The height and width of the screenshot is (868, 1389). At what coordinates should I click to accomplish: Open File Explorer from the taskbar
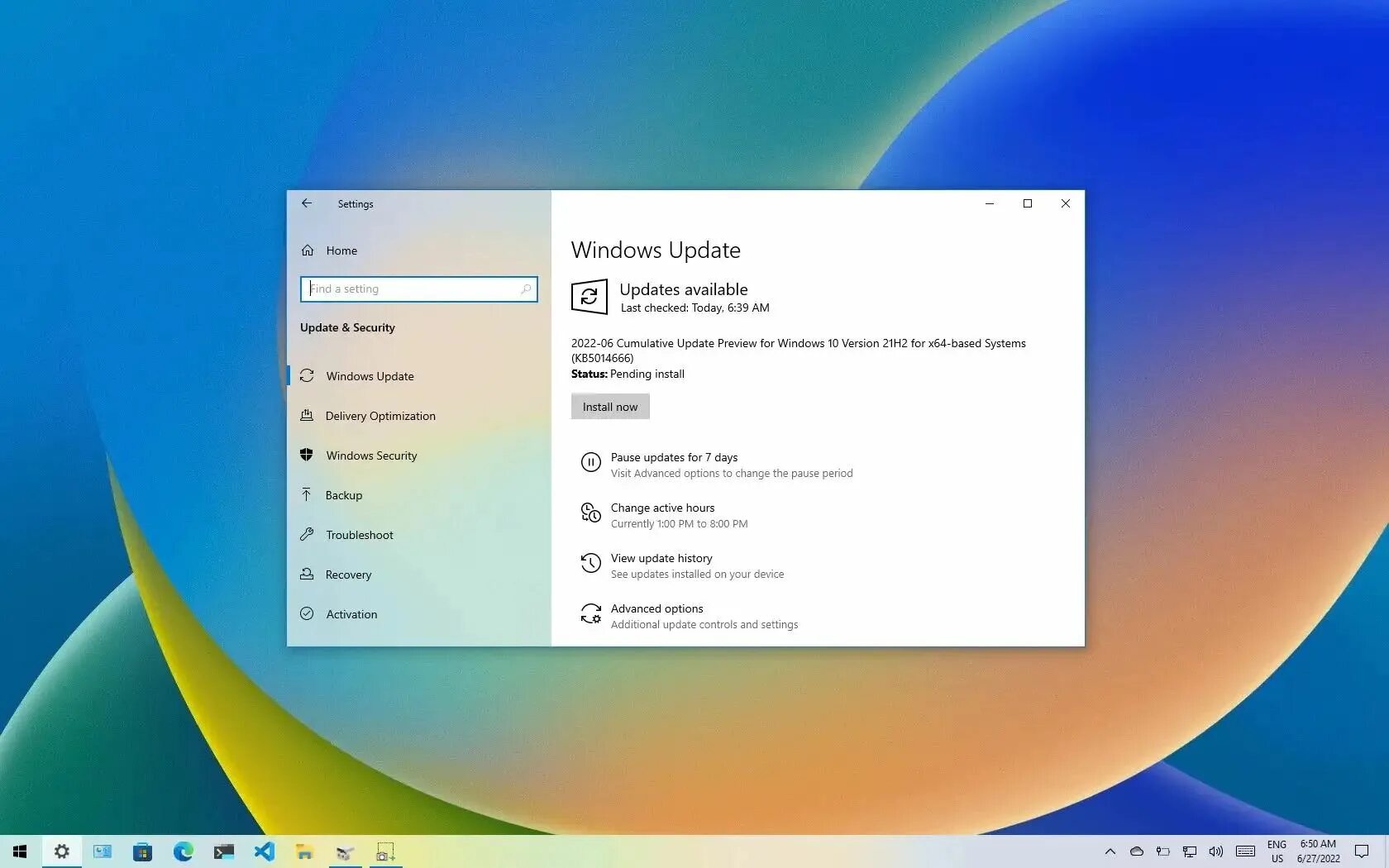[x=304, y=851]
